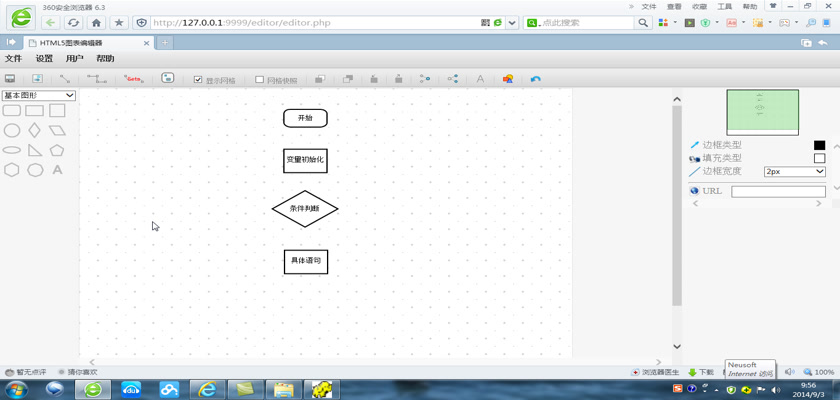Click the move forward layer icon
The height and width of the screenshot is (400, 840).
point(374,79)
